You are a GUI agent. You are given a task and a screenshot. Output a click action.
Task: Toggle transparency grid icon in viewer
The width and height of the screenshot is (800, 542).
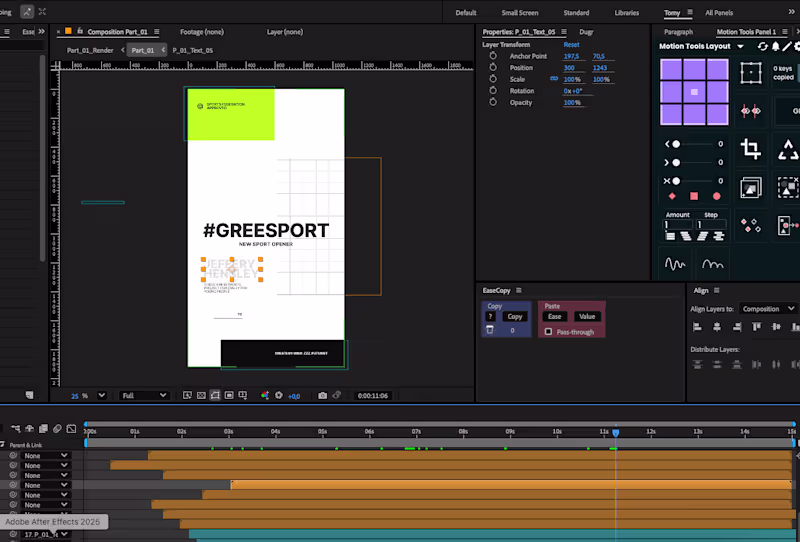coord(201,396)
